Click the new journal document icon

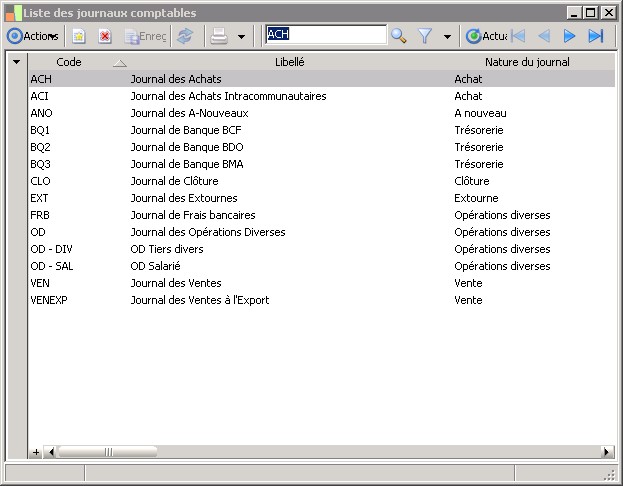pyautogui.click(x=79, y=36)
